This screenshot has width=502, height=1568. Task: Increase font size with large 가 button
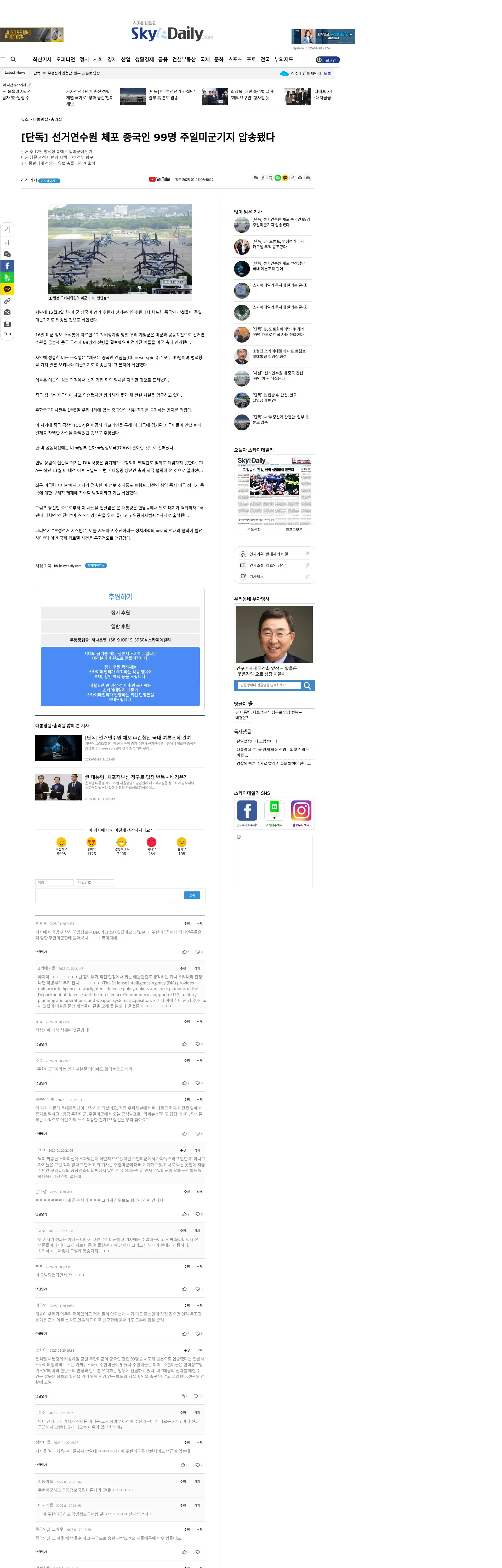[x=7, y=229]
